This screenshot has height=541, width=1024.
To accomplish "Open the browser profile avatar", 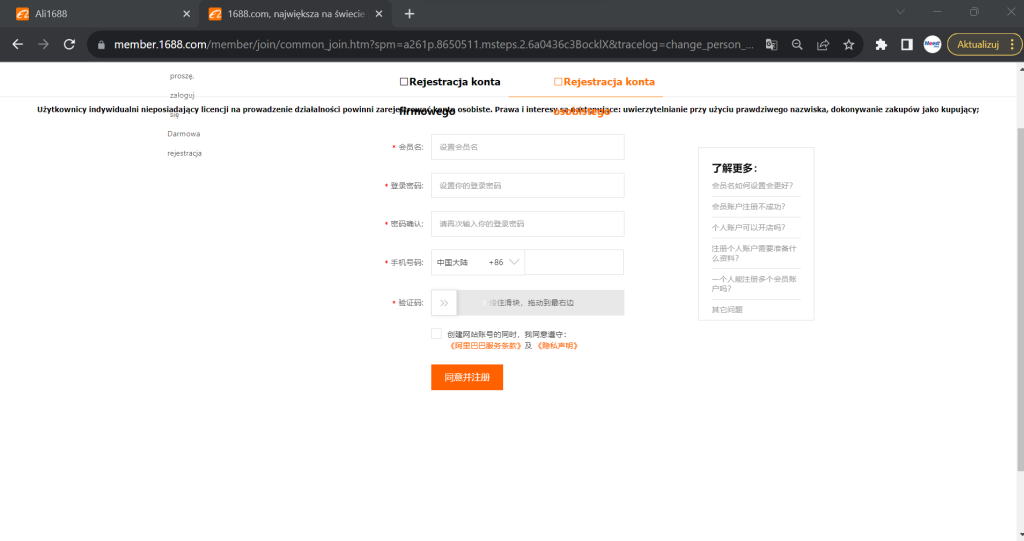I will (932, 44).
